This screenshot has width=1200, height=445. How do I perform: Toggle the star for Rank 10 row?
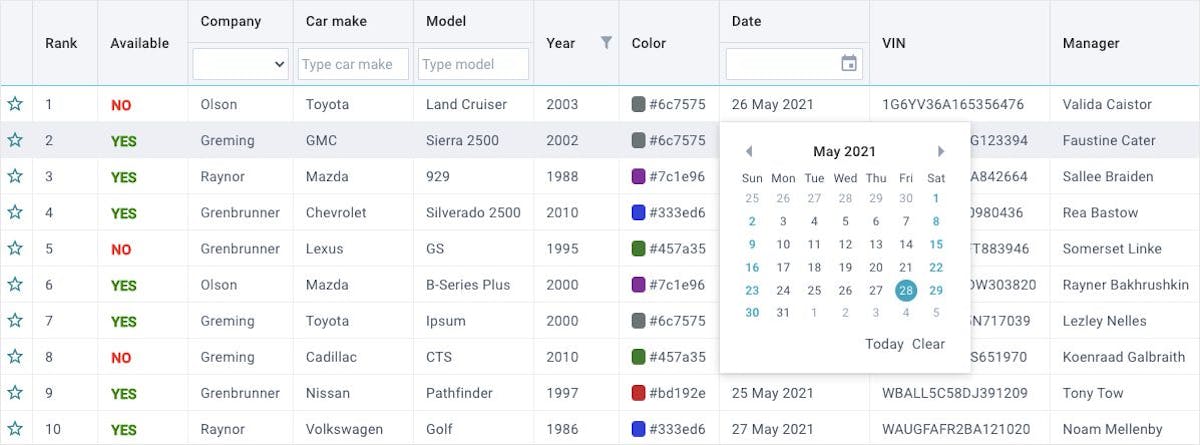pos(15,429)
